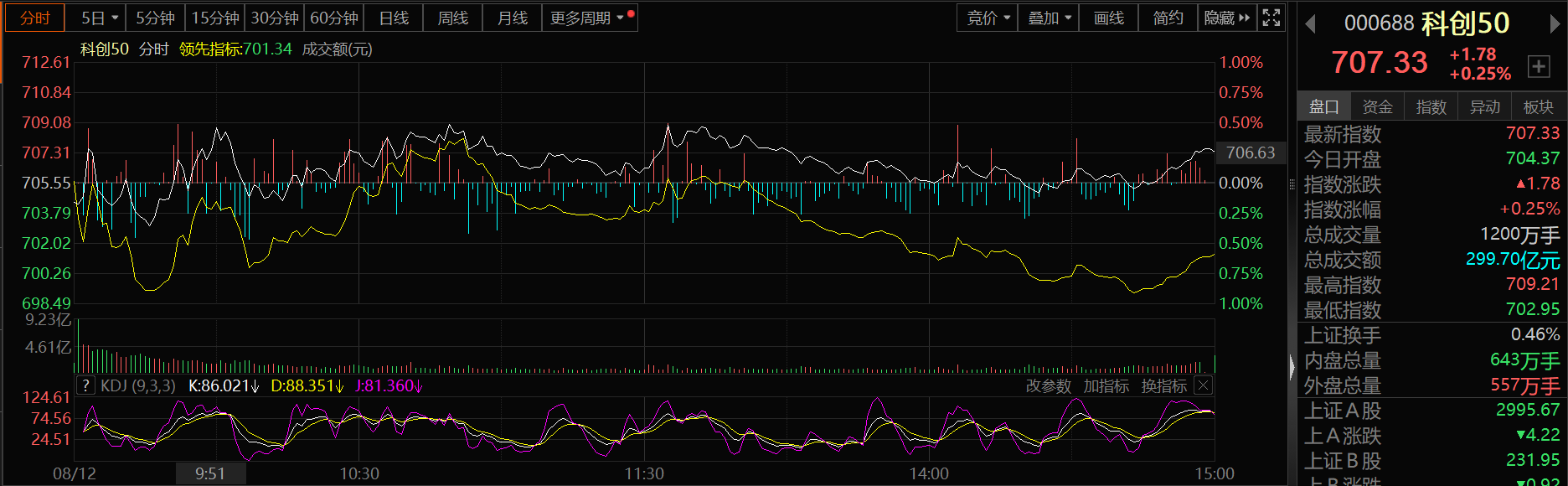This screenshot has width=1568, height=486.
Task: Go to next stock with right arrow
Action: (x=1555, y=24)
